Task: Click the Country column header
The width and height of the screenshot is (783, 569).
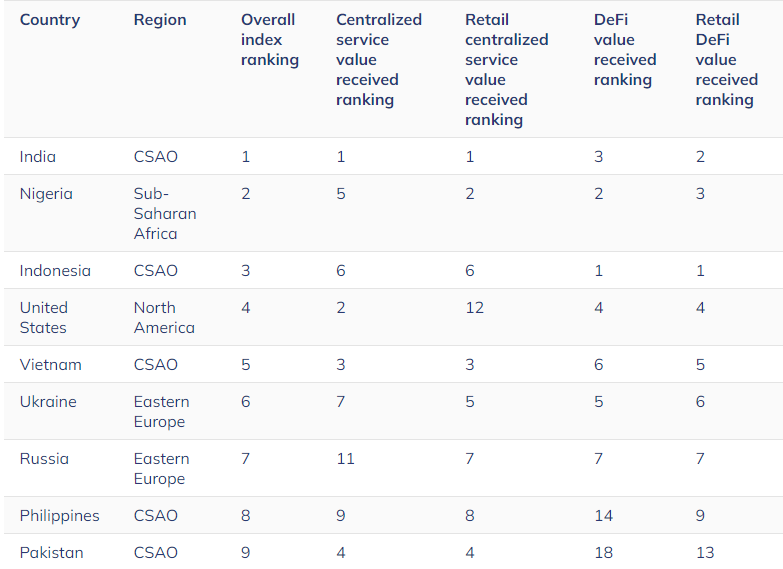Action: click(x=50, y=20)
